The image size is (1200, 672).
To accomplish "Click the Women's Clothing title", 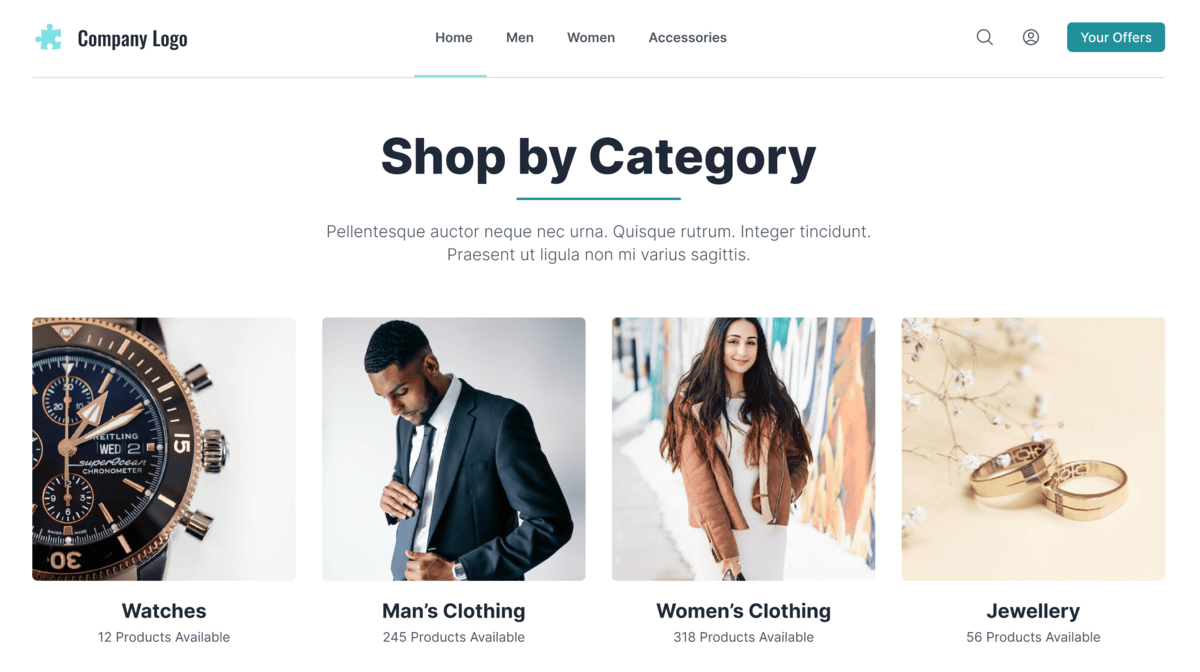I will [x=743, y=610].
